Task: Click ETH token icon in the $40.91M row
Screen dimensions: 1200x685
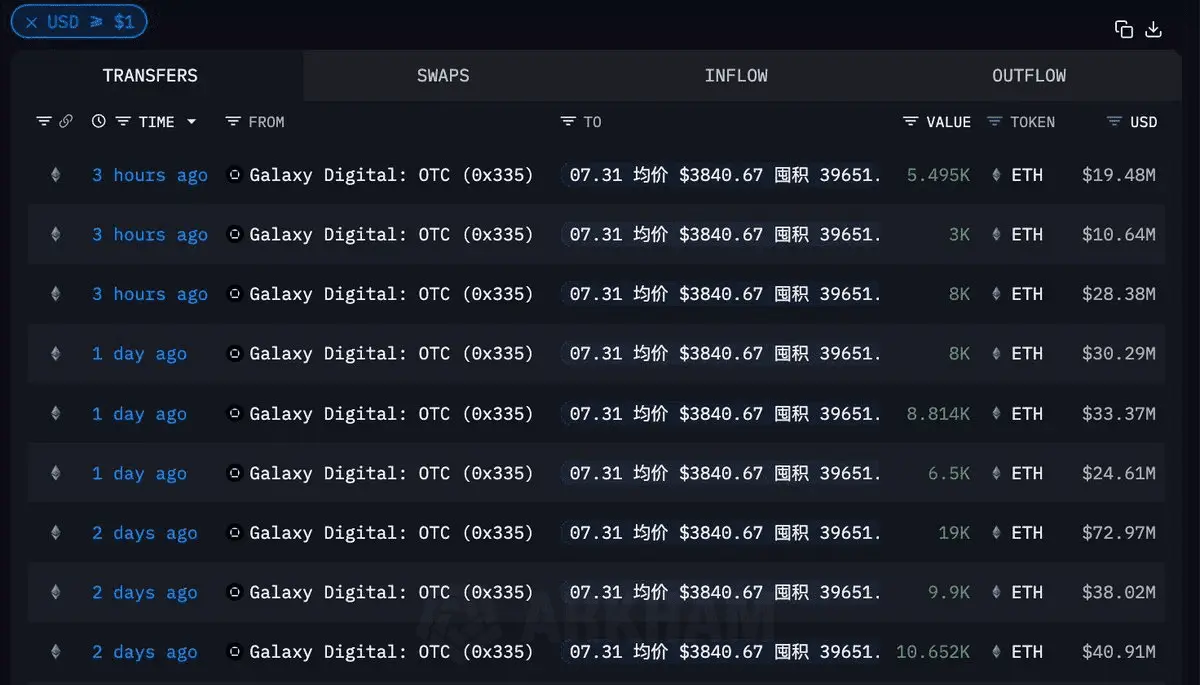Action: pyautogui.click(x=996, y=652)
